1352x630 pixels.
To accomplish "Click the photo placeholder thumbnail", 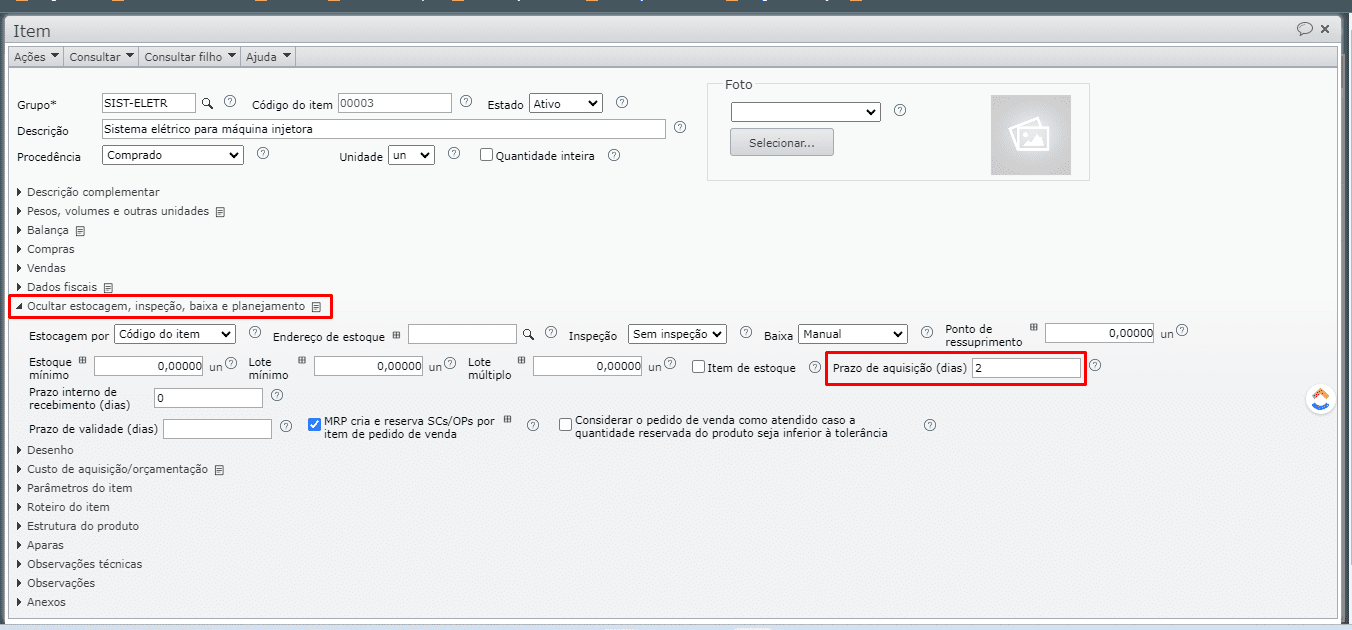I will 1031,135.
